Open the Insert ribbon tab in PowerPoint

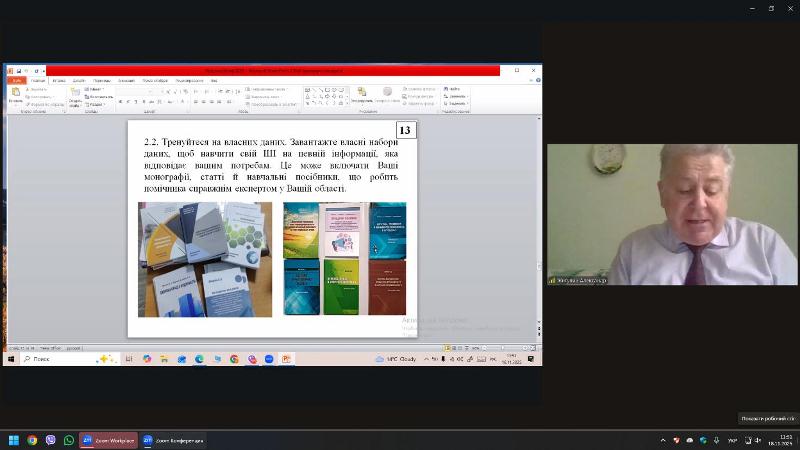click(x=59, y=80)
